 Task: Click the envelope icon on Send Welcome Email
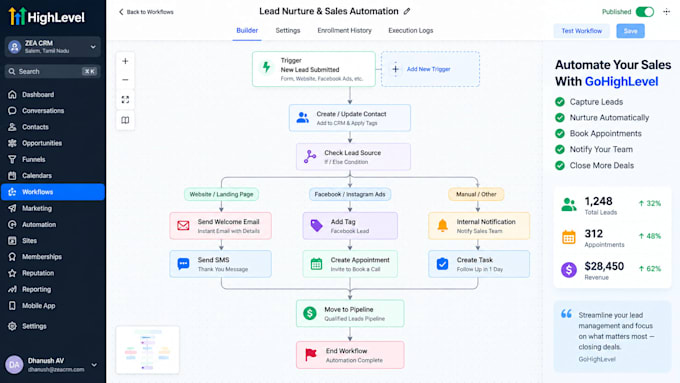183,226
